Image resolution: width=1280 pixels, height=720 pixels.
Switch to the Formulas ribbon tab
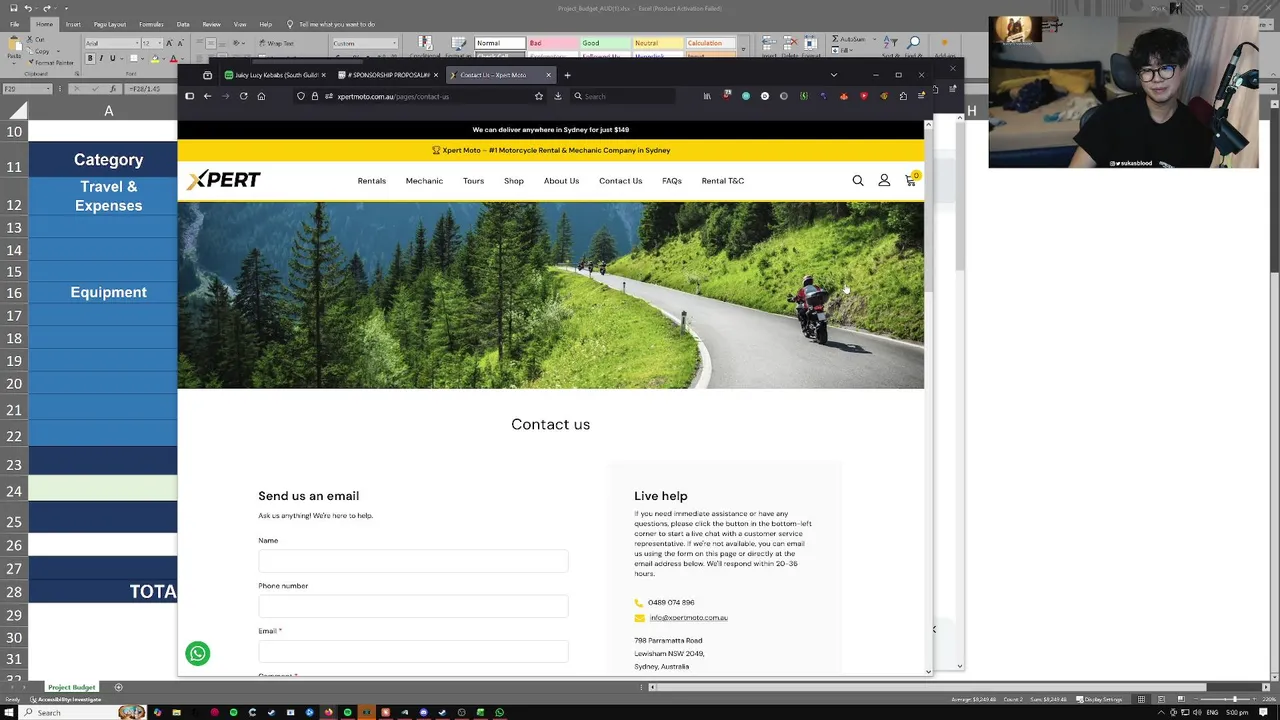point(151,24)
